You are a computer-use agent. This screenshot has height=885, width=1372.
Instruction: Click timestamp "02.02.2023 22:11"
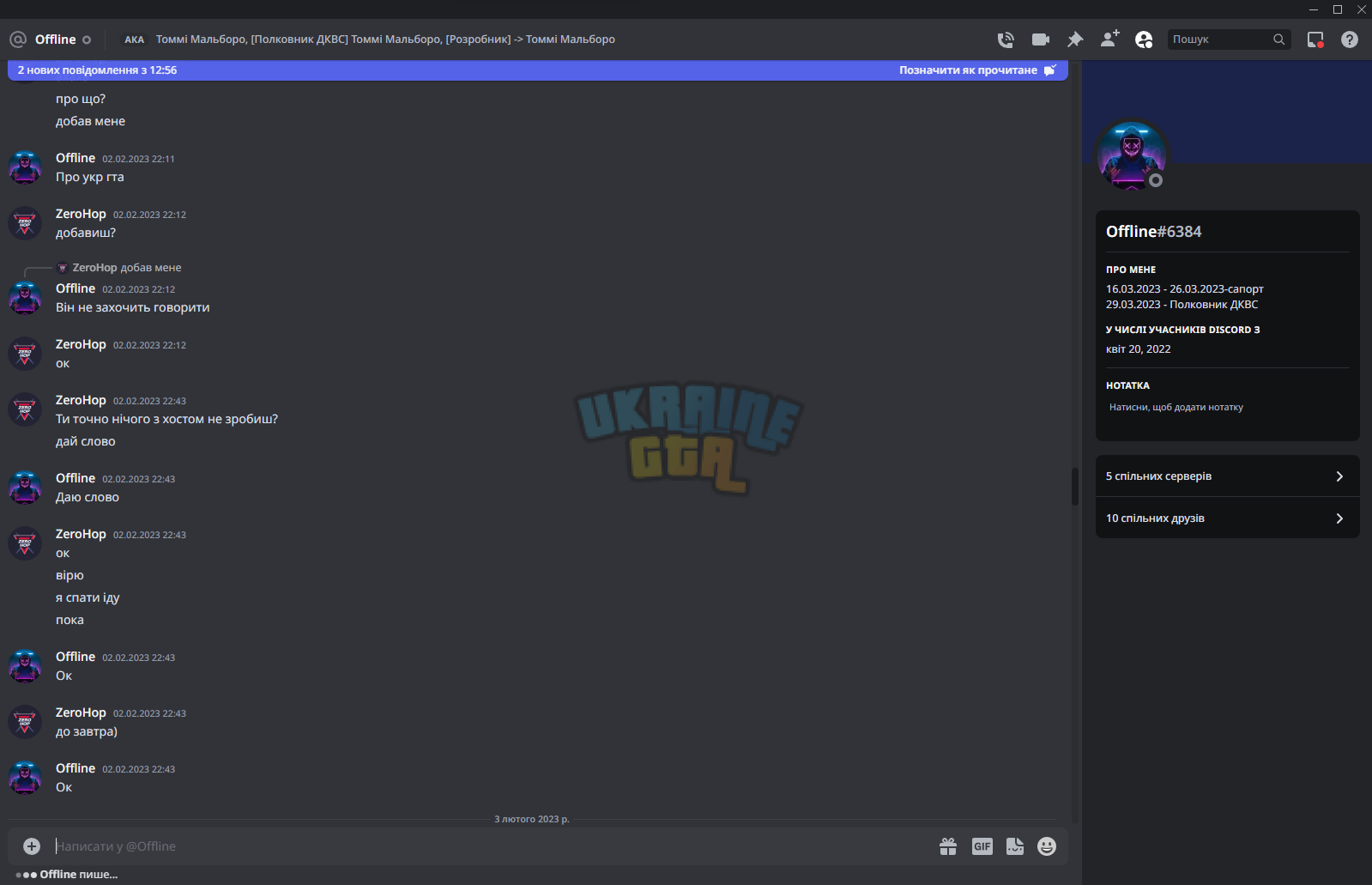click(x=139, y=159)
